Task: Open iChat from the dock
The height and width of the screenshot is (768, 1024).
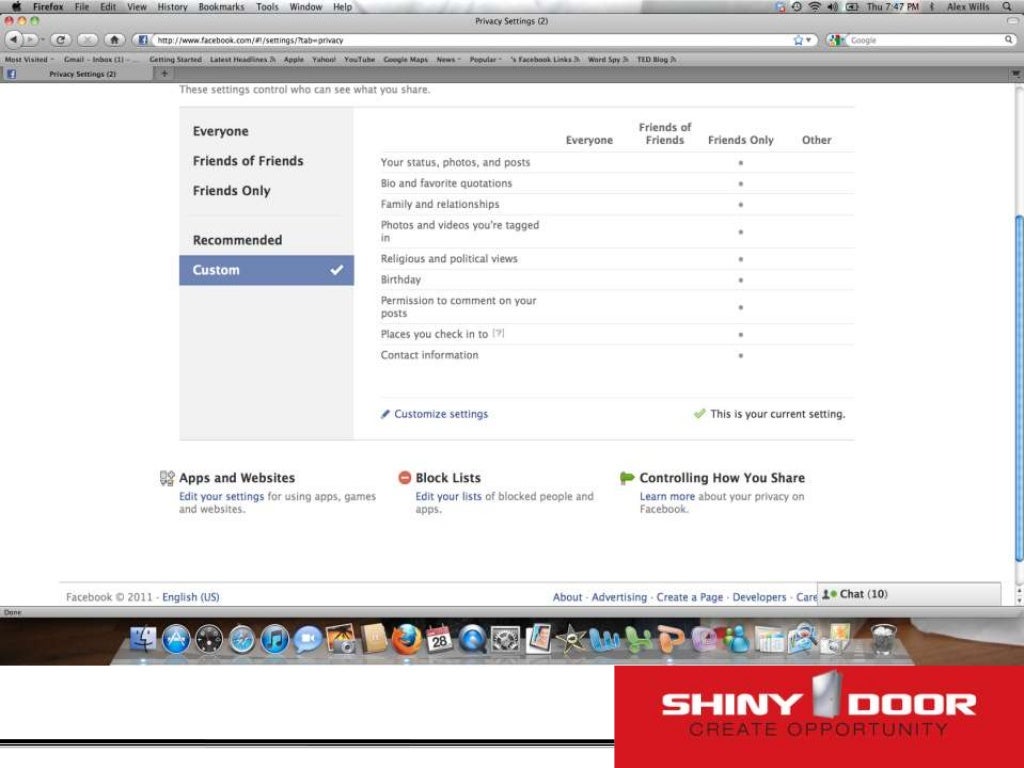Action: (x=308, y=639)
